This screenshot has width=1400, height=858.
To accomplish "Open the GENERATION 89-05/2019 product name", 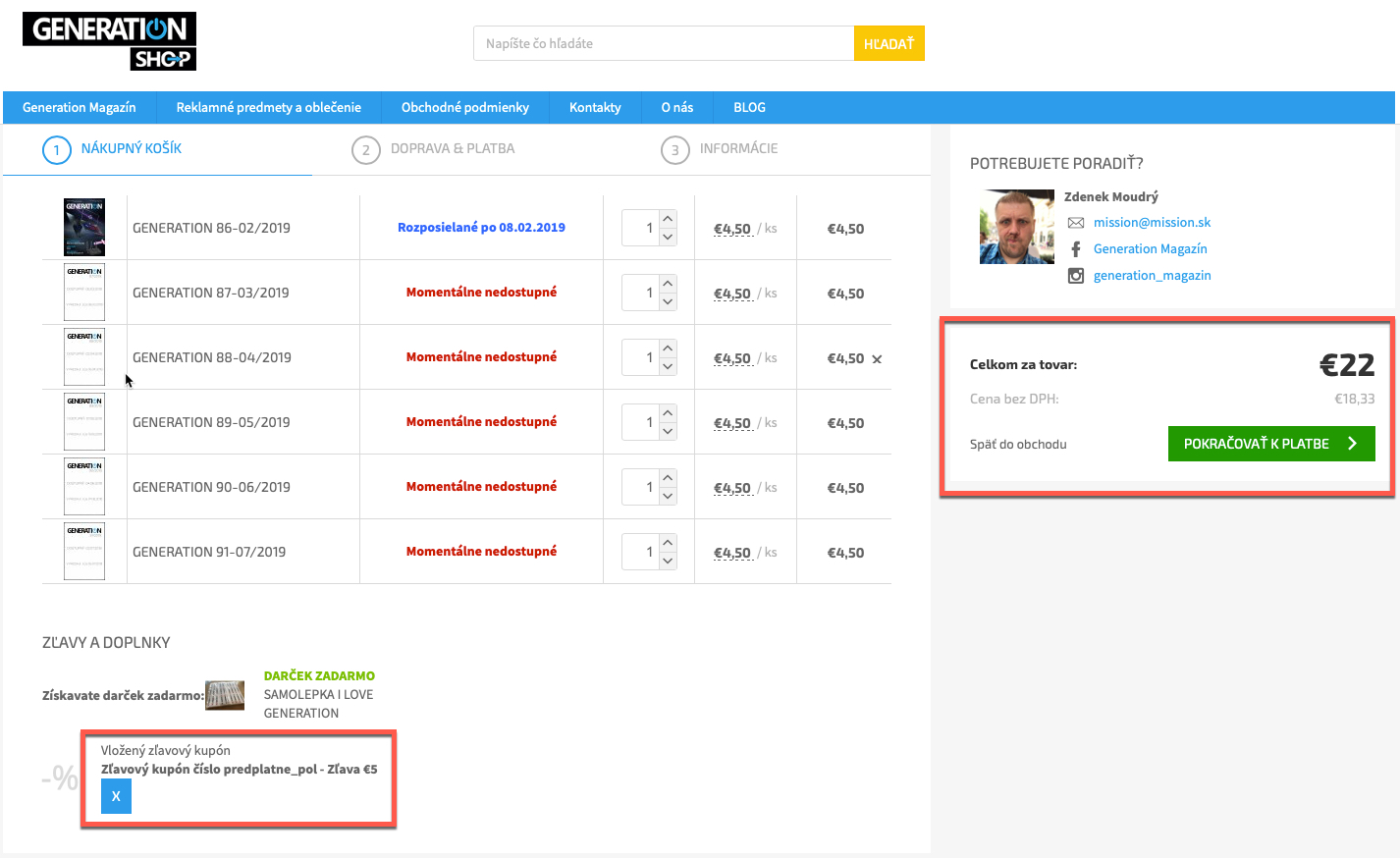I will [211, 423].
